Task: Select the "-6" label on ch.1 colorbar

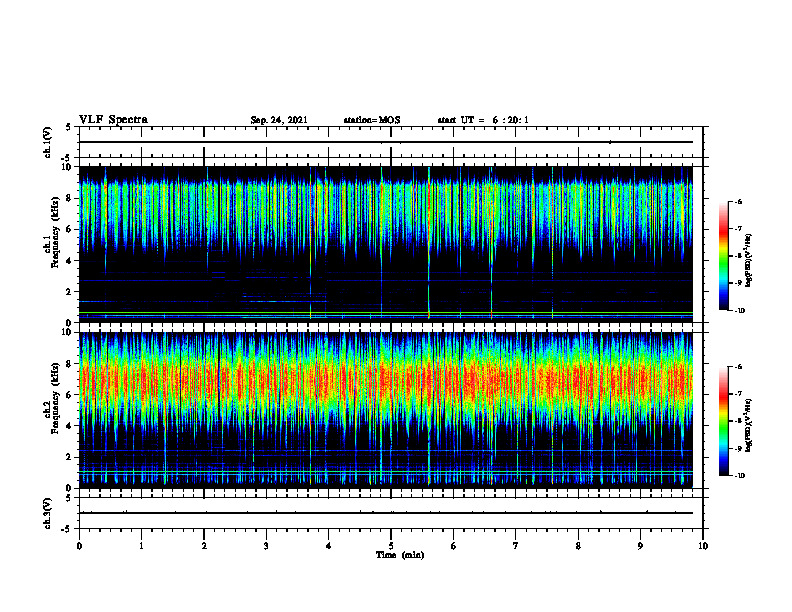Action: click(x=738, y=201)
